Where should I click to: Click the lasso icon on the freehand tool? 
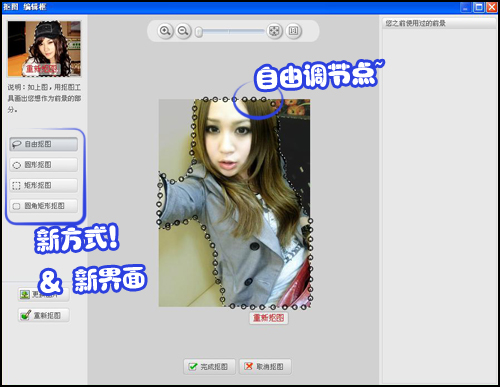16,145
